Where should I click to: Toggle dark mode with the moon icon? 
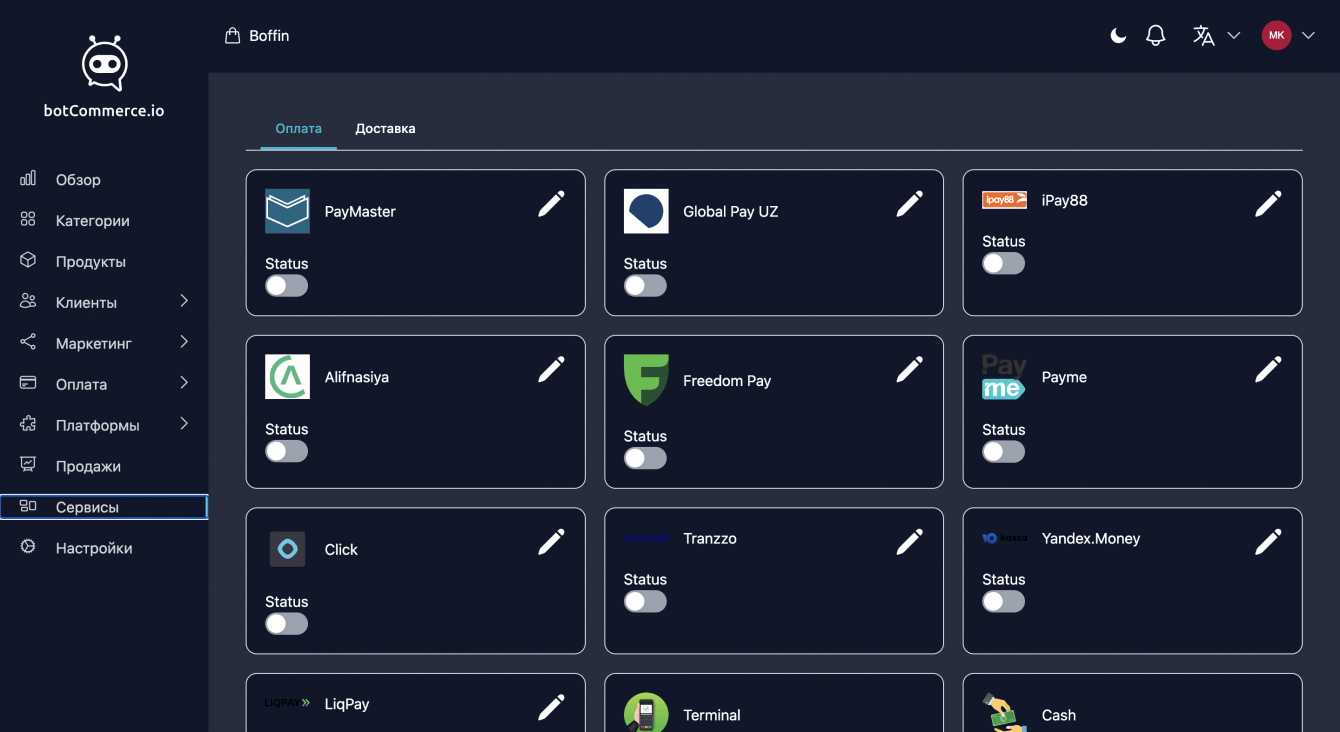[1119, 36]
